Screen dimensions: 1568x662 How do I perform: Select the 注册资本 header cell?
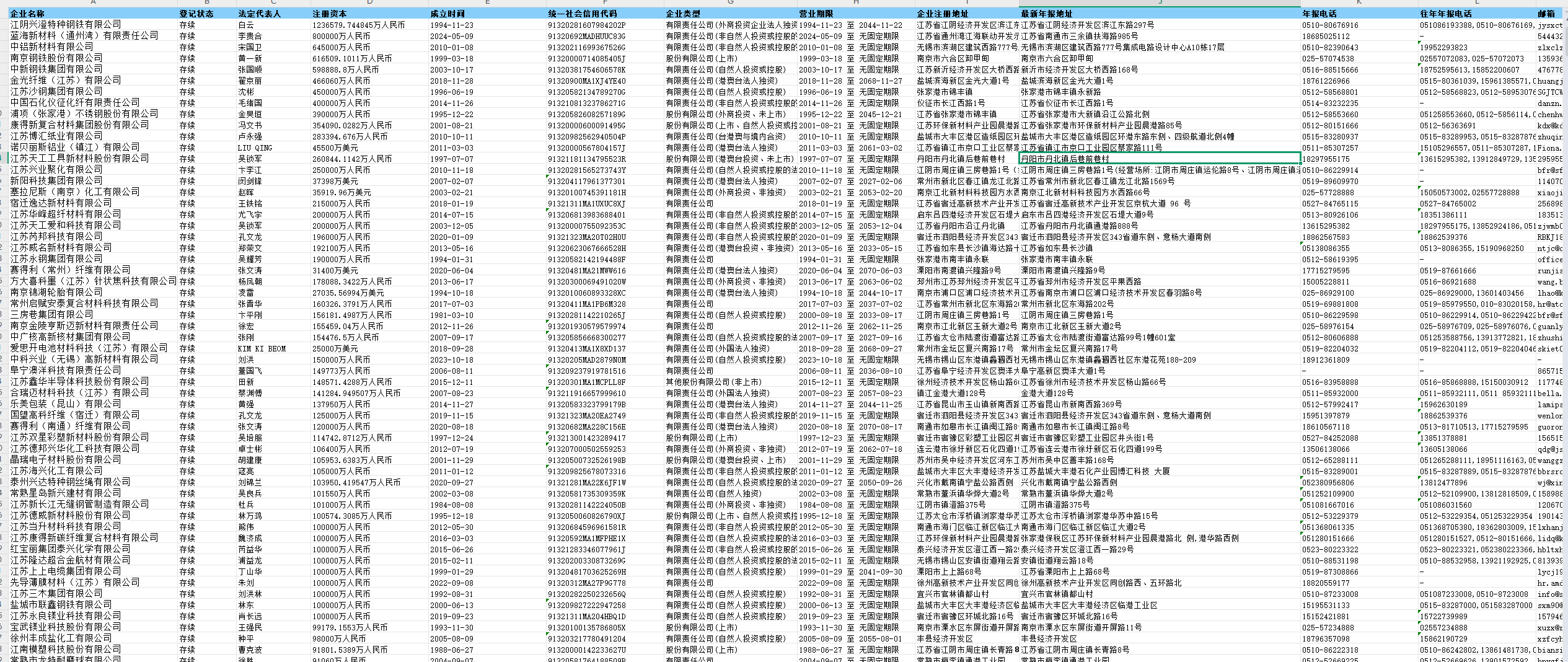329,14
